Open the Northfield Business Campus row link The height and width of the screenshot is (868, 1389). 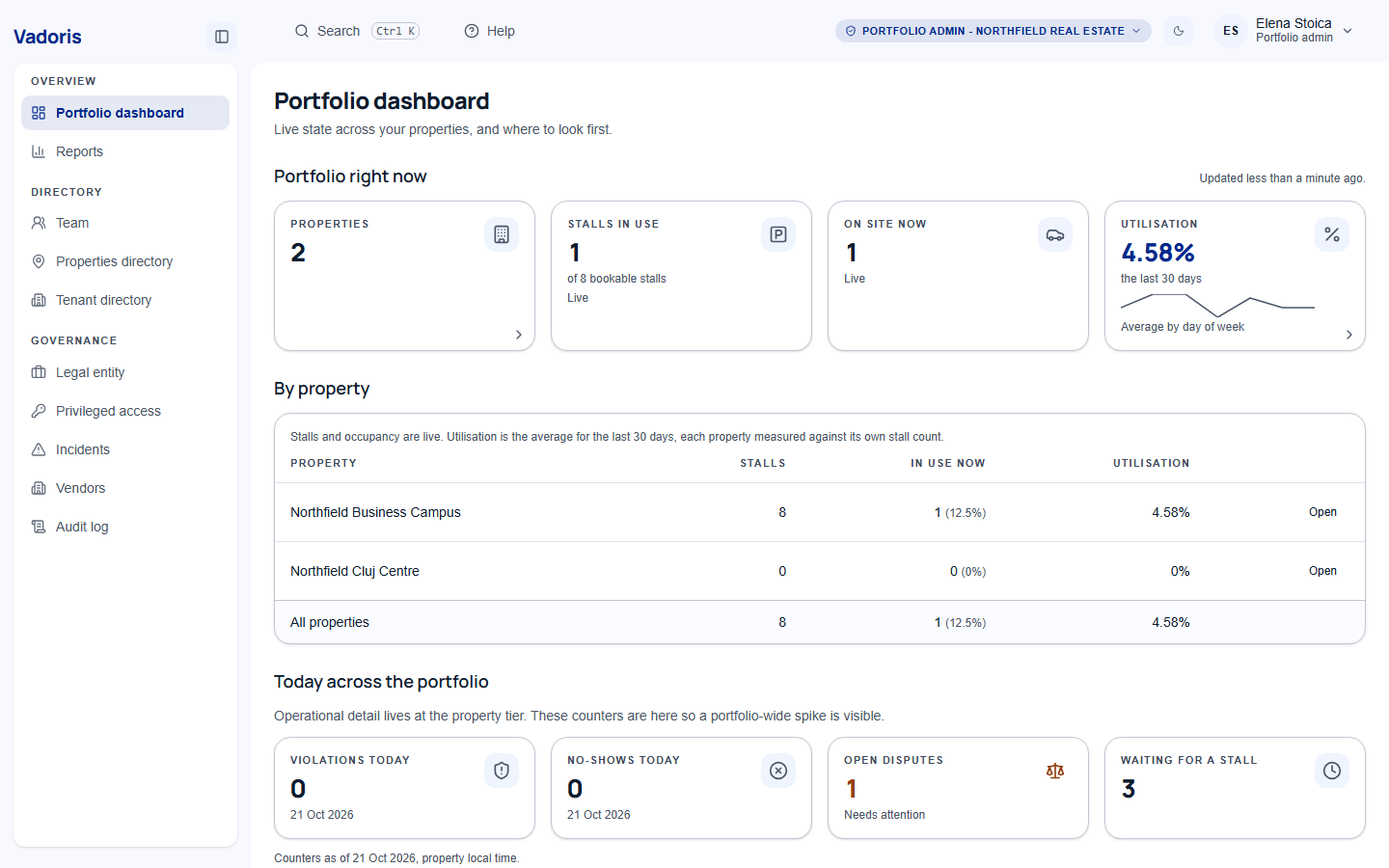click(1322, 512)
